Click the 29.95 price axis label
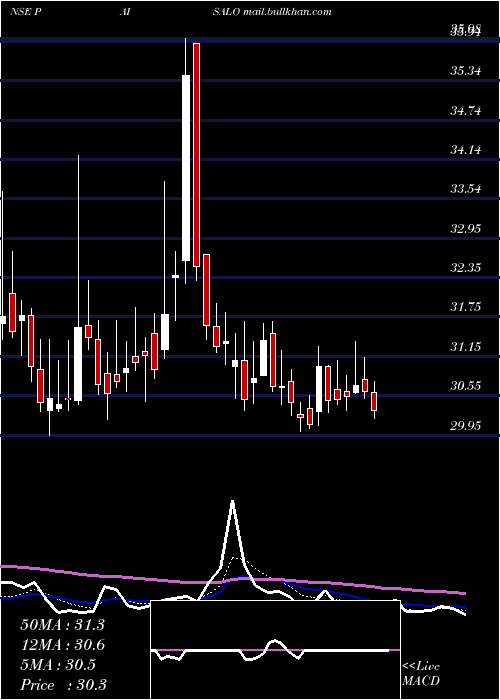 (466, 425)
